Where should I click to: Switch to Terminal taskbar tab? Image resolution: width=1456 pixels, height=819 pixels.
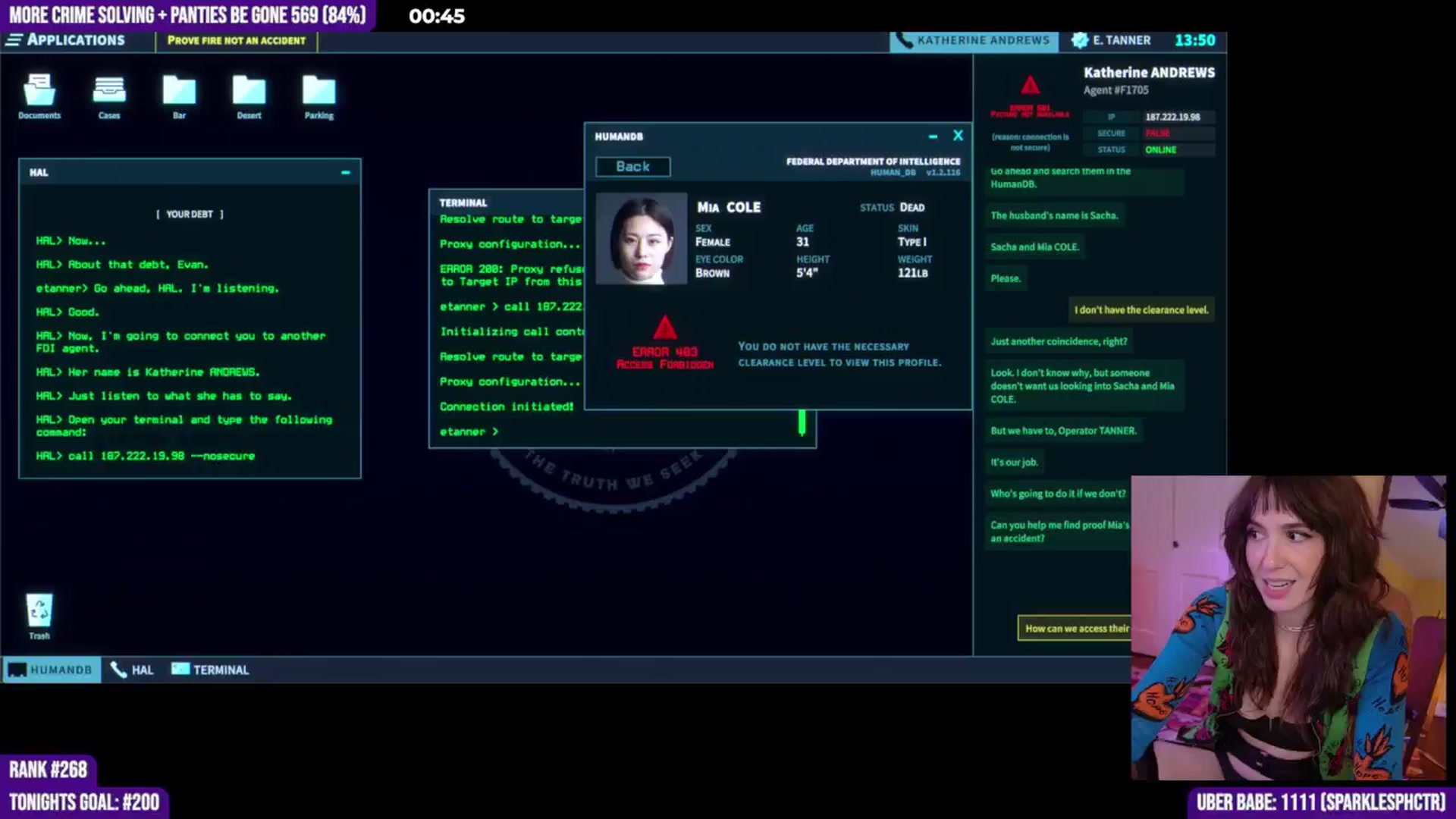[x=210, y=670]
